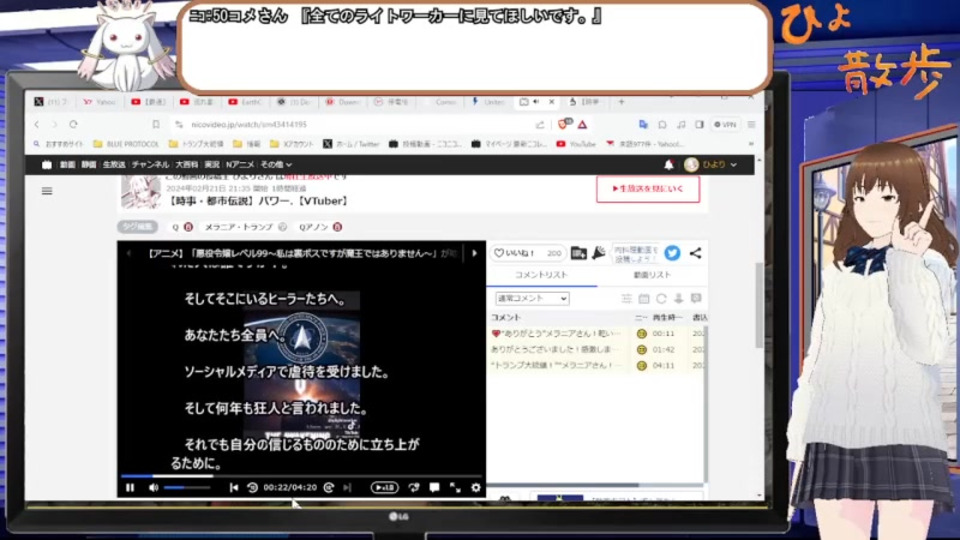Screen dimensions: 960x540
Task: Open the hamburger sidebar menu
Action: point(47,191)
